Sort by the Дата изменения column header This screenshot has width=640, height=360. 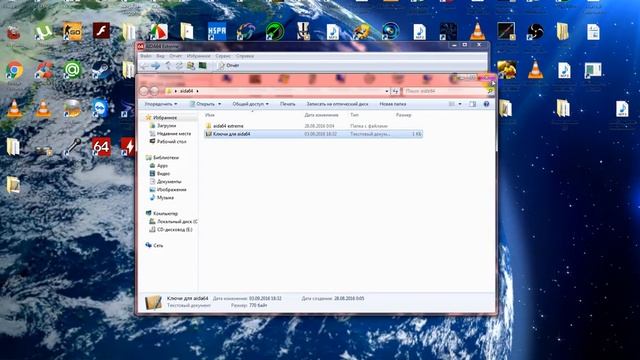(x=321, y=115)
